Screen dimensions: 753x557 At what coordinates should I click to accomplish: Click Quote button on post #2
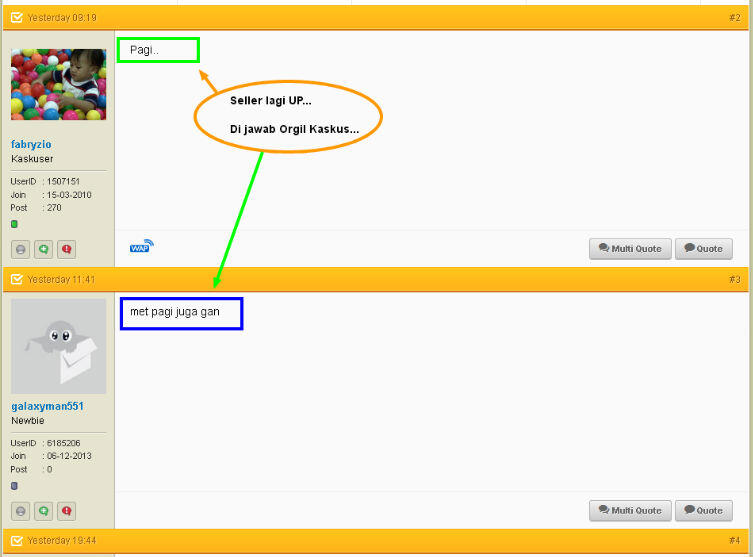pyautogui.click(x=704, y=249)
